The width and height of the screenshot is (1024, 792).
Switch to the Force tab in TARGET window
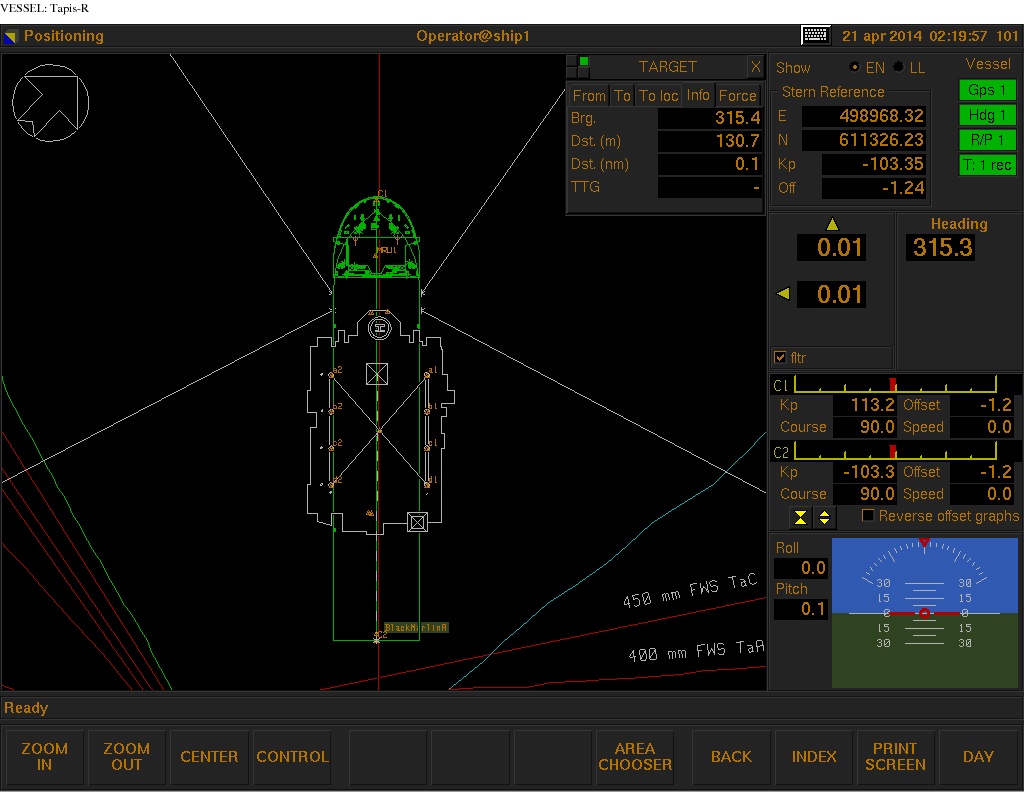[738, 95]
